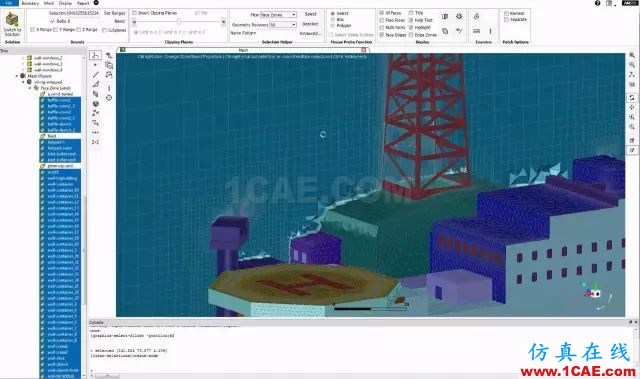Open the Display menu

[x=65, y=3]
